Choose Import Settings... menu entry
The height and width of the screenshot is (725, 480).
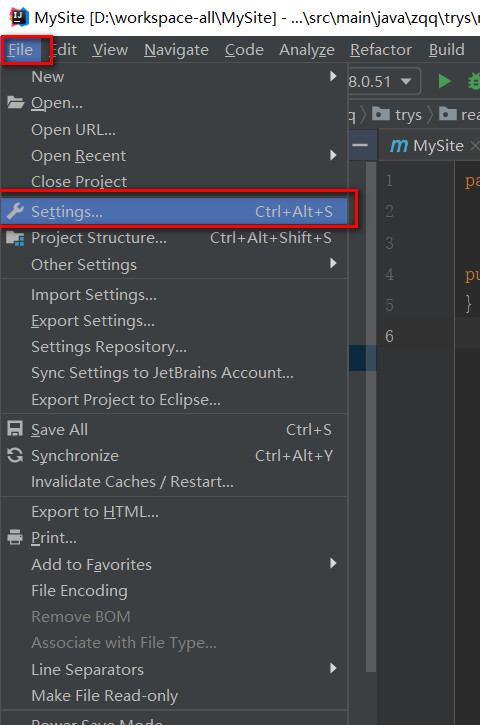tap(174, 295)
